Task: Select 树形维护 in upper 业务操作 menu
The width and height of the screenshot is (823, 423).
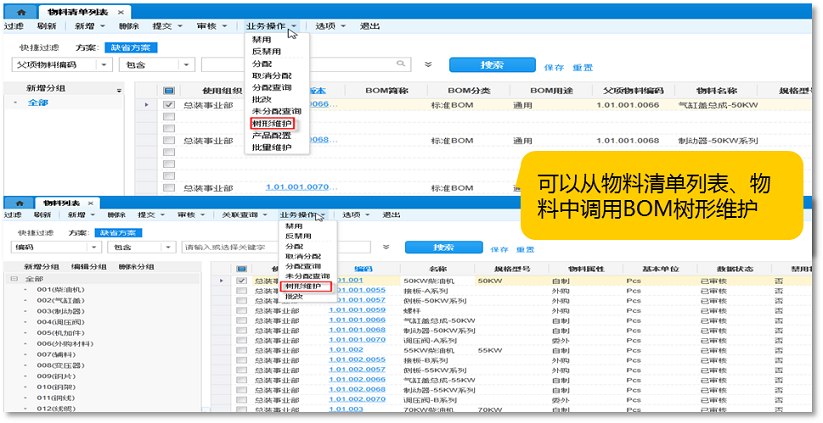Action: pos(272,124)
